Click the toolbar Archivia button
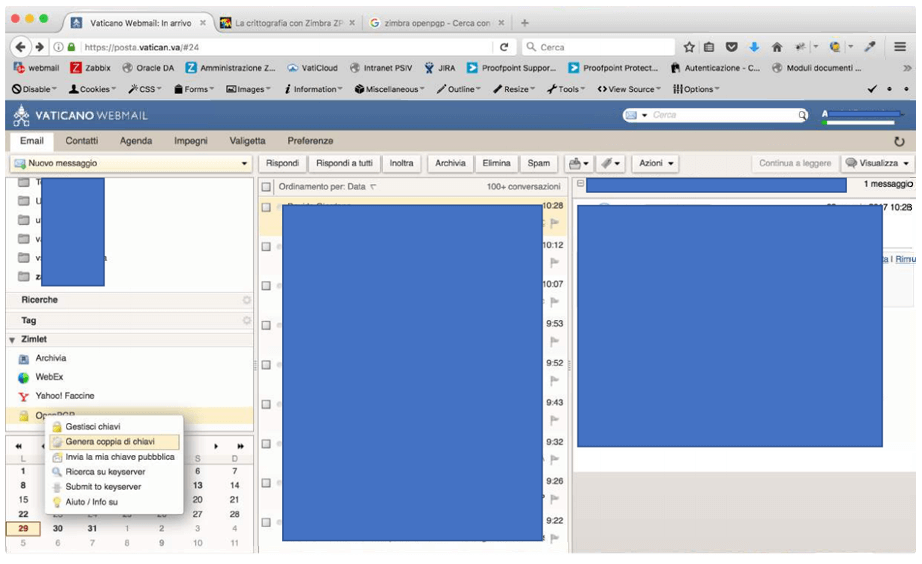The height and width of the screenshot is (564, 922). pos(450,163)
